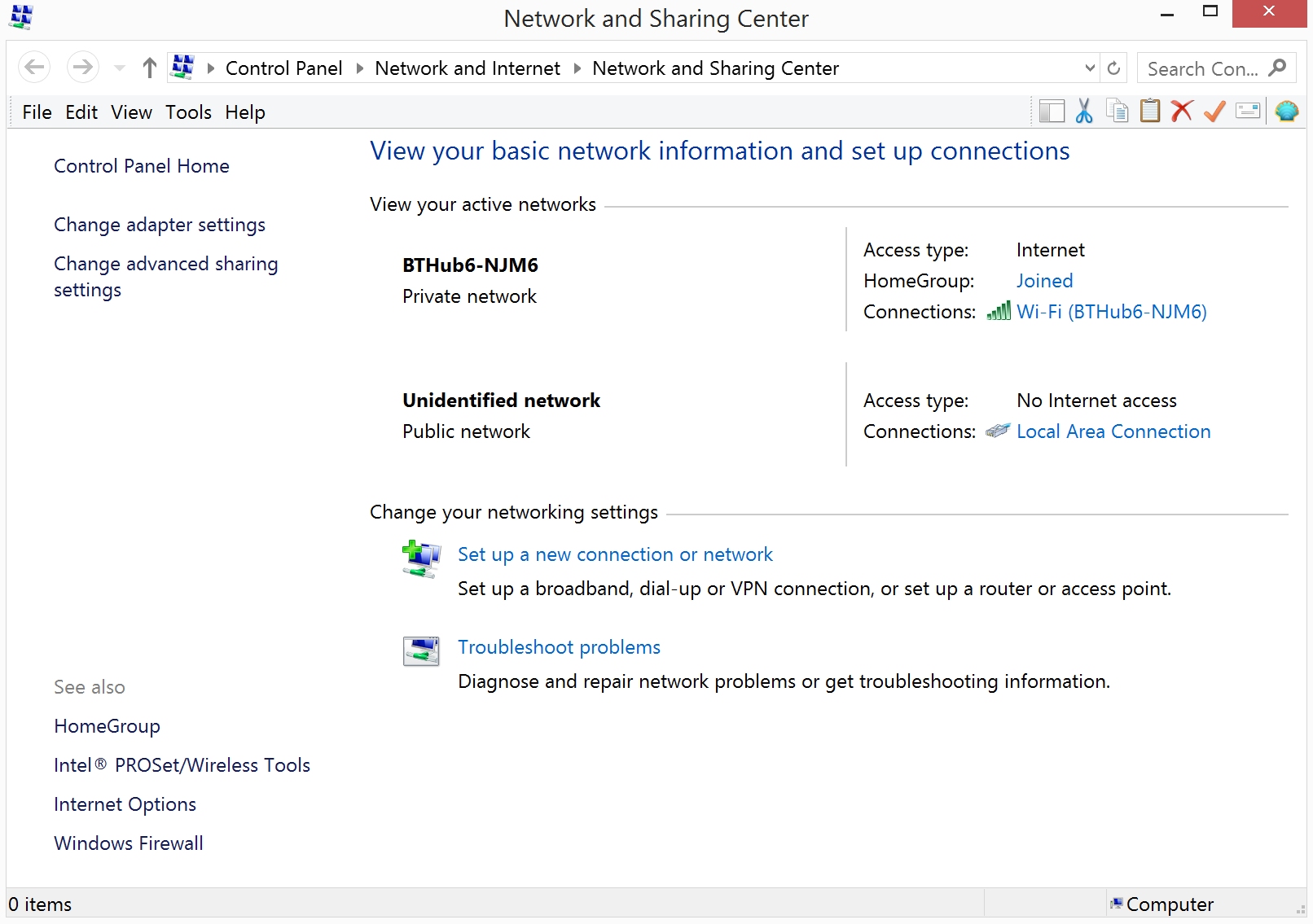Click the Local Area Connection link
Viewport: 1313px width, 924px height.
[1113, 431]
